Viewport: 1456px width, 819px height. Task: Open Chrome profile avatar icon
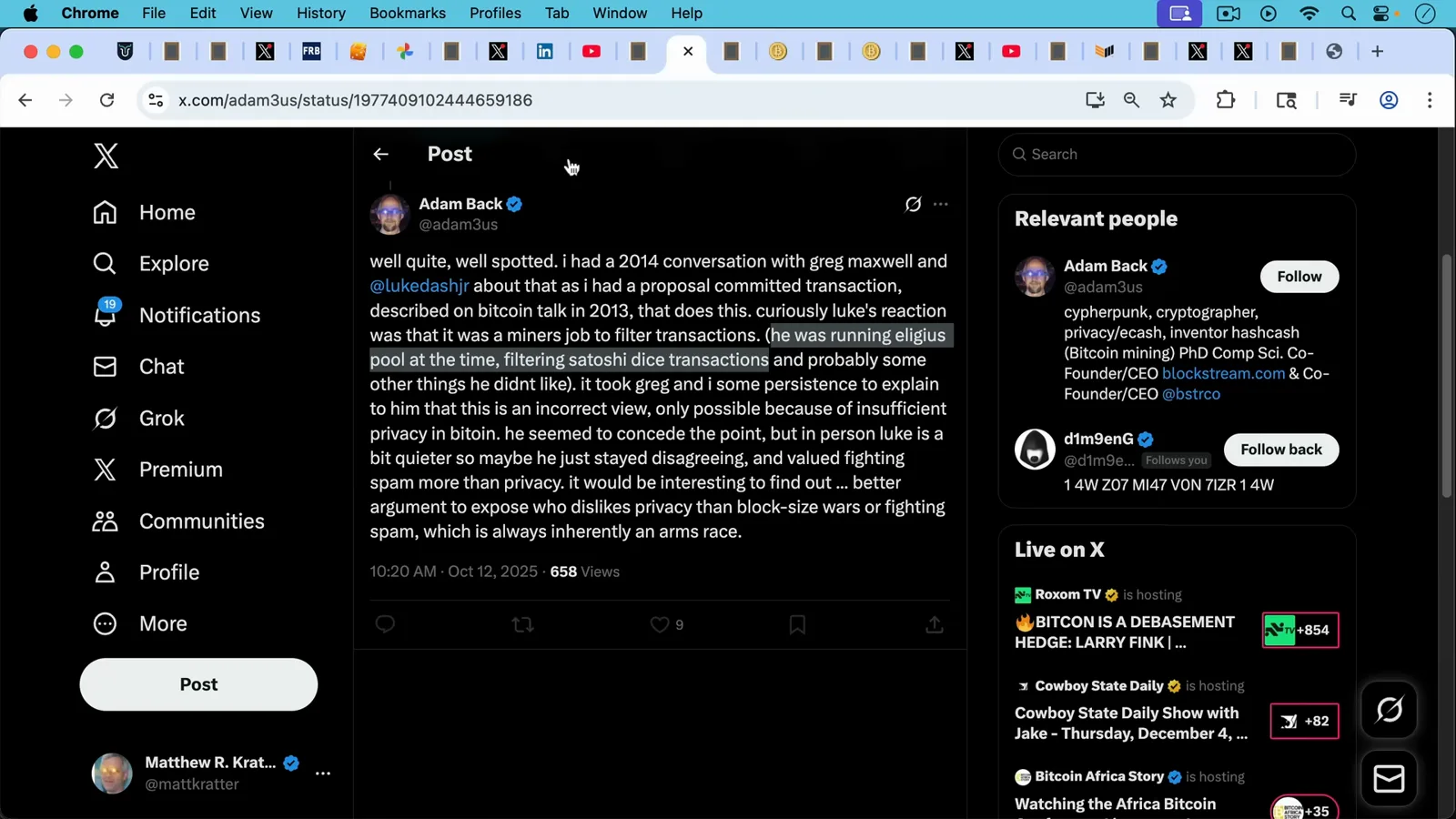click(1389, 100)
